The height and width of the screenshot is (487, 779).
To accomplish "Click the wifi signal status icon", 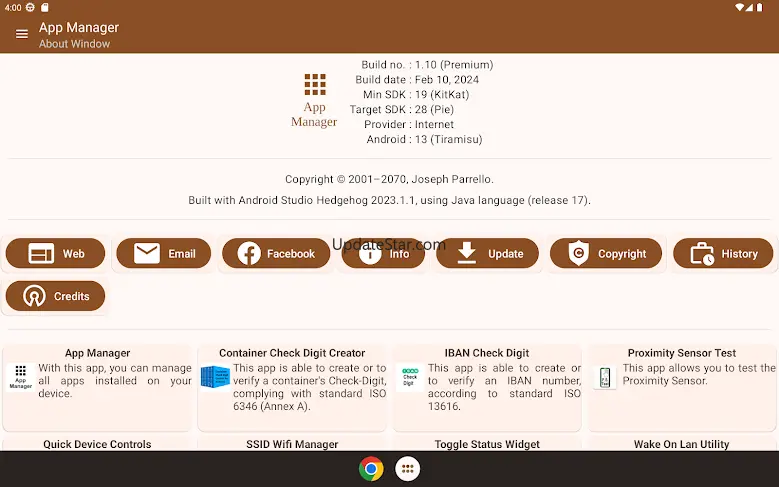I will [x=740, y=7].
